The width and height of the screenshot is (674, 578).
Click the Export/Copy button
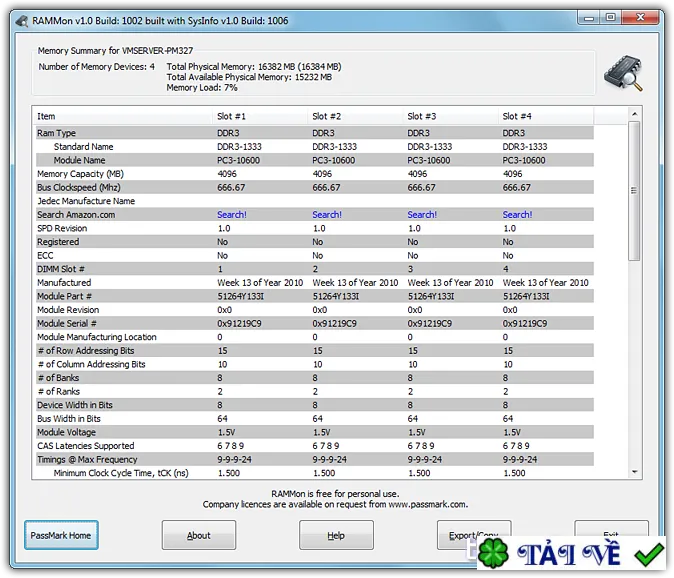(x=474, y=535)
